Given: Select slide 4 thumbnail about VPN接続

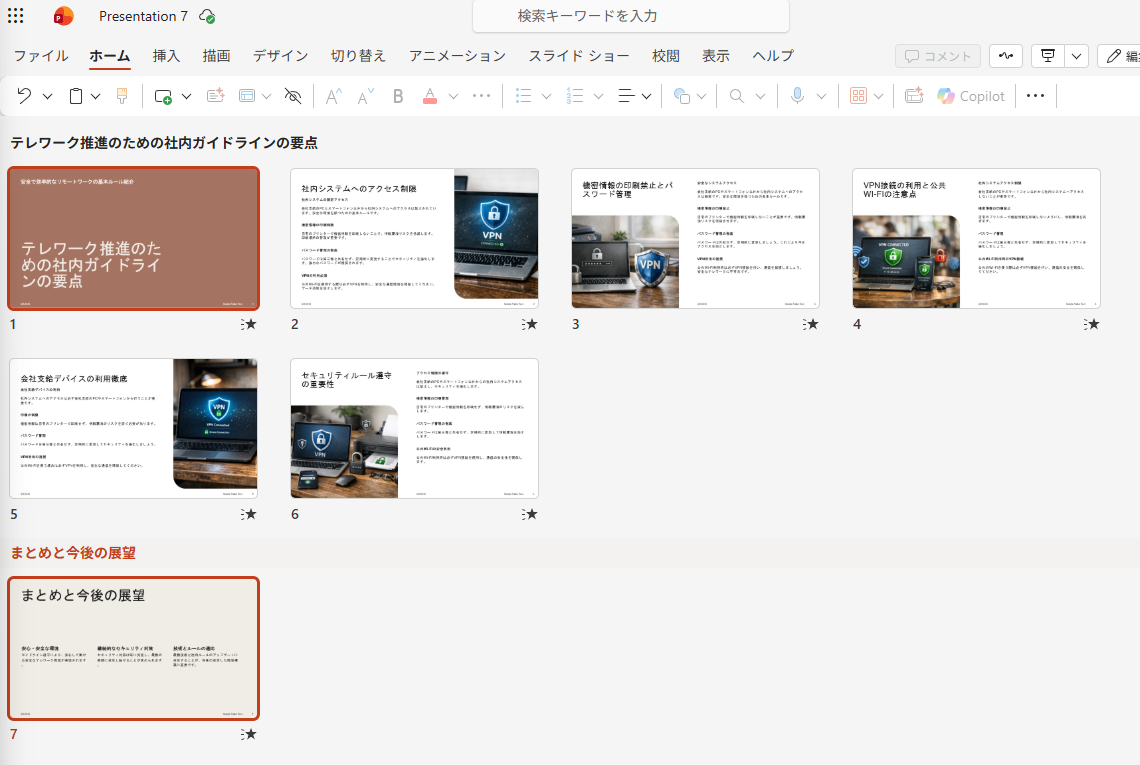Looking at the screenshot, I should (976, 238).
